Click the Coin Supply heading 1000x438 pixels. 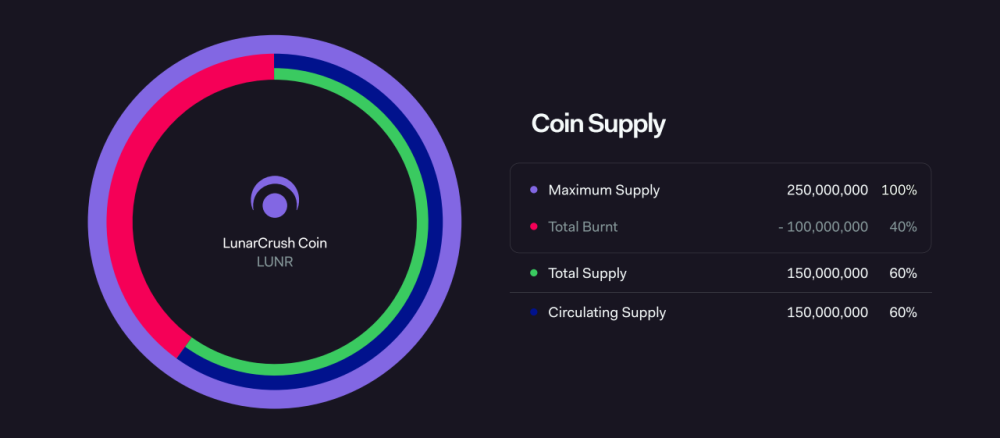[x=598, y=124]
